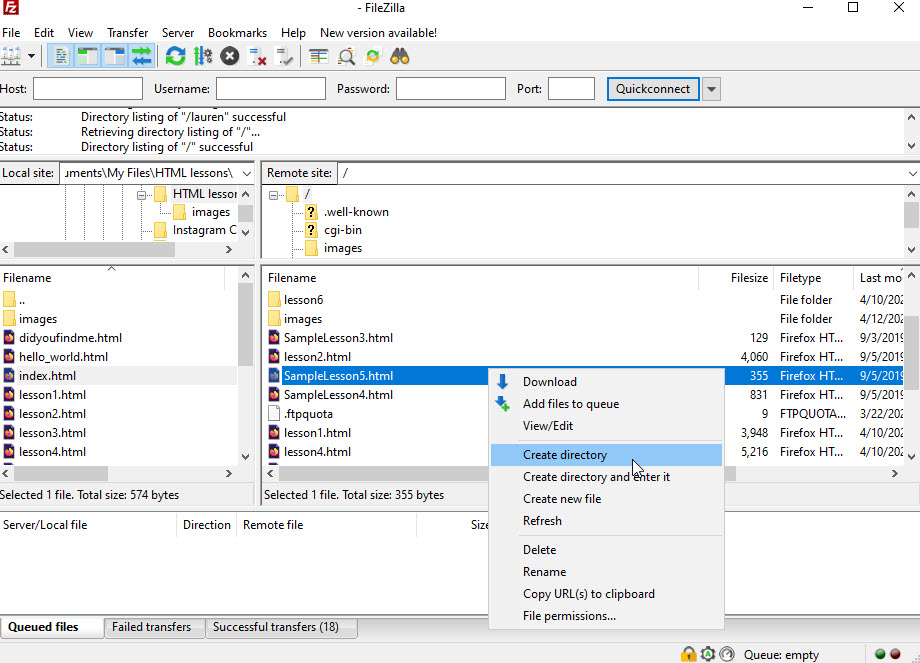Screen dimensions: 920x663
Task: Toggle the message log display
Action: pyautogui.click(x=60, y=57)
